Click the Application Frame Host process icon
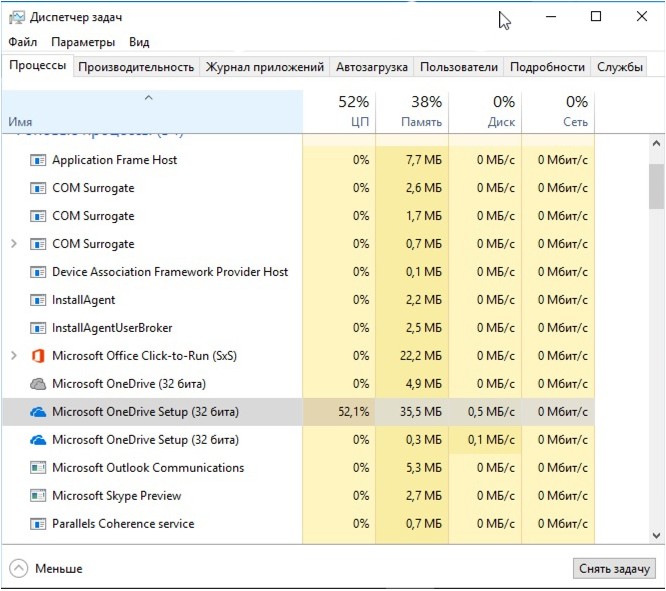Screen dimensions: 666x591 pos(38,160)
